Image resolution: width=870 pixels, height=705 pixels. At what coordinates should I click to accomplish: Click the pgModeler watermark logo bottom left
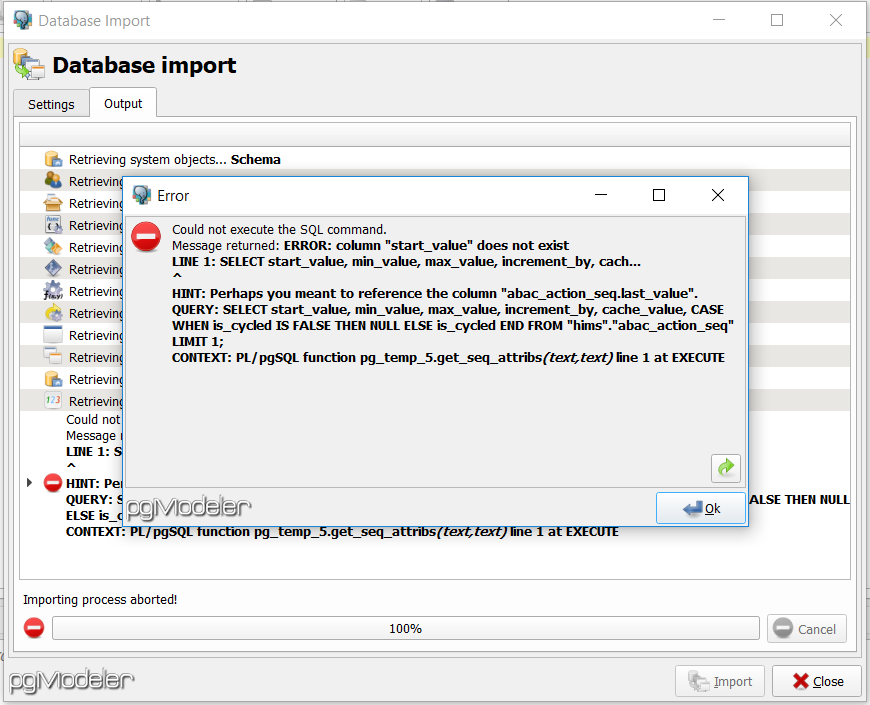pyautogui.click(x=70, y=680)
